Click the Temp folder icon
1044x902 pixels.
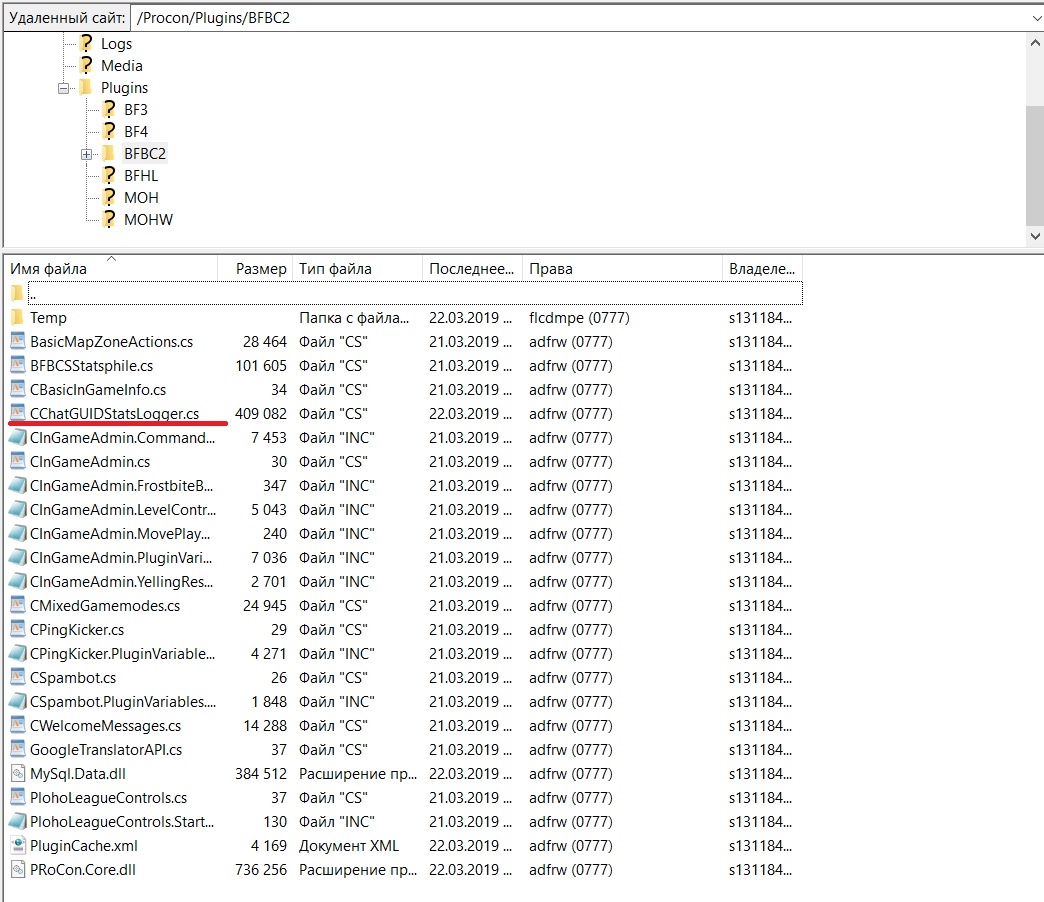click(x=17, y=317)
